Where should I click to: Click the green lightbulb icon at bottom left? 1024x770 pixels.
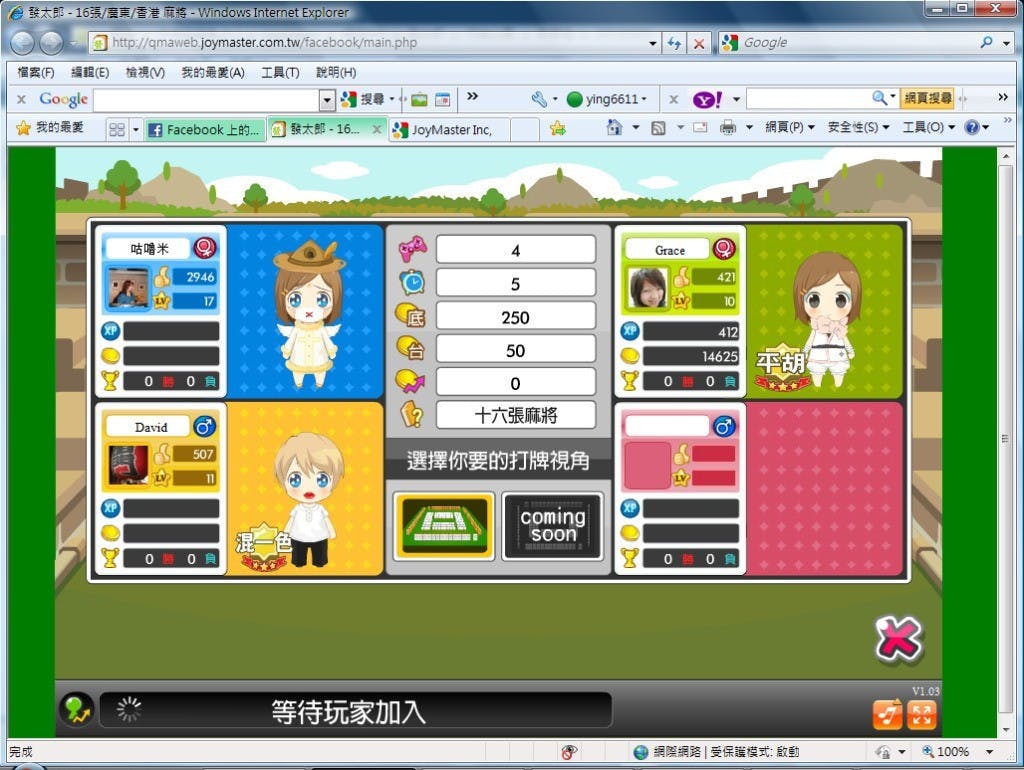77,709
